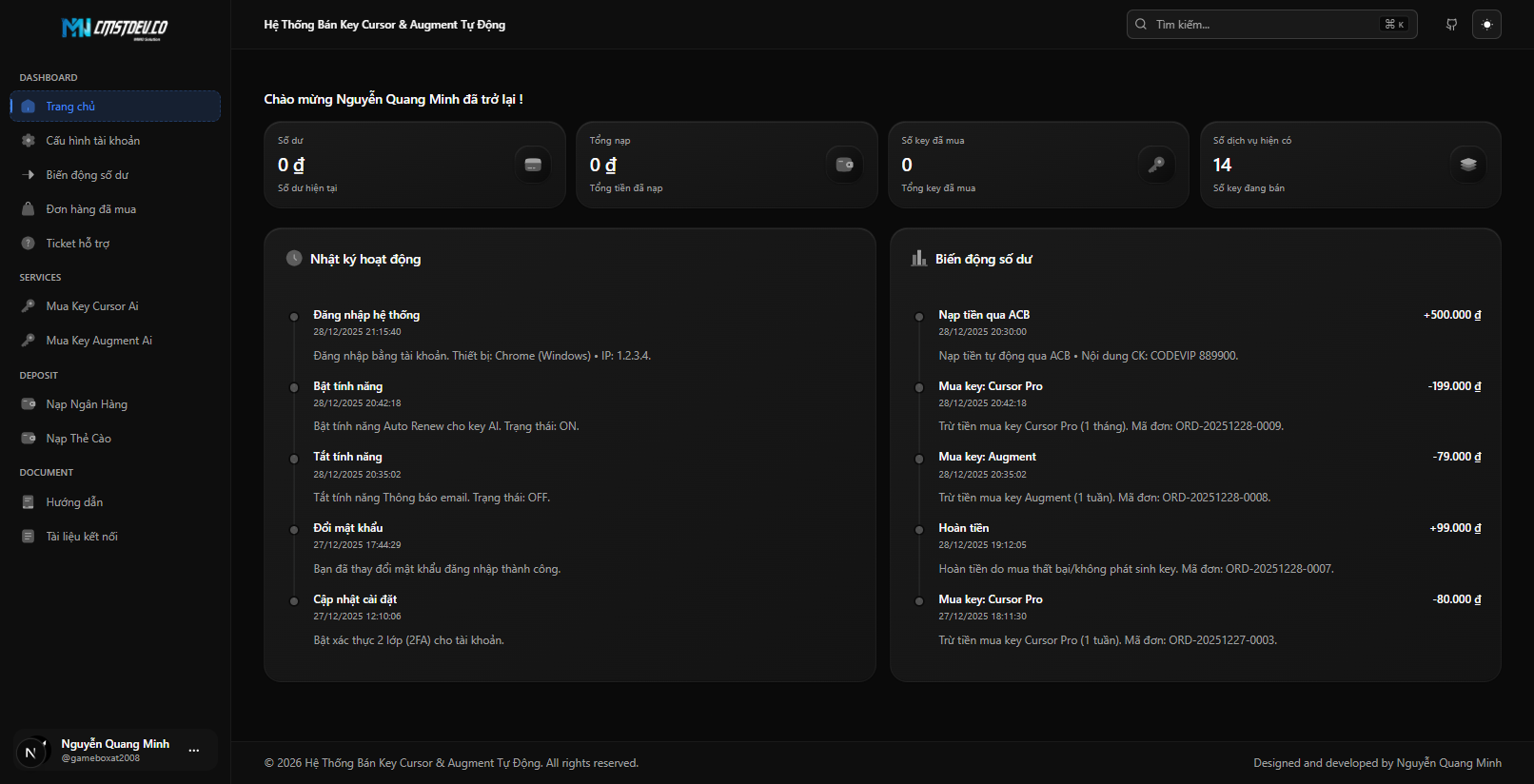
Task: Open Hướng dẫn document page
Action: (74, 502)
